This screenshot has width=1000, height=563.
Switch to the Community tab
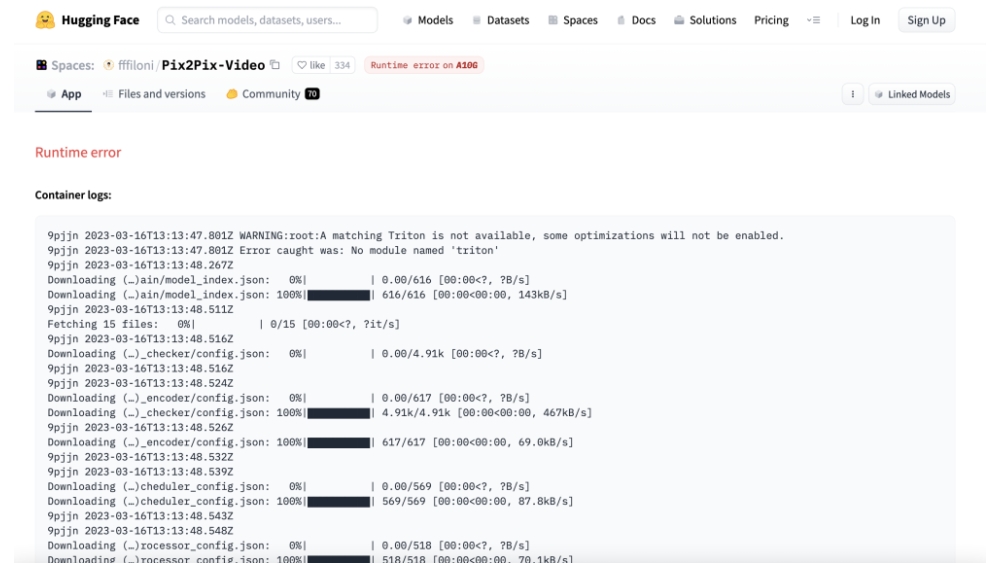(x=272, y=94)
